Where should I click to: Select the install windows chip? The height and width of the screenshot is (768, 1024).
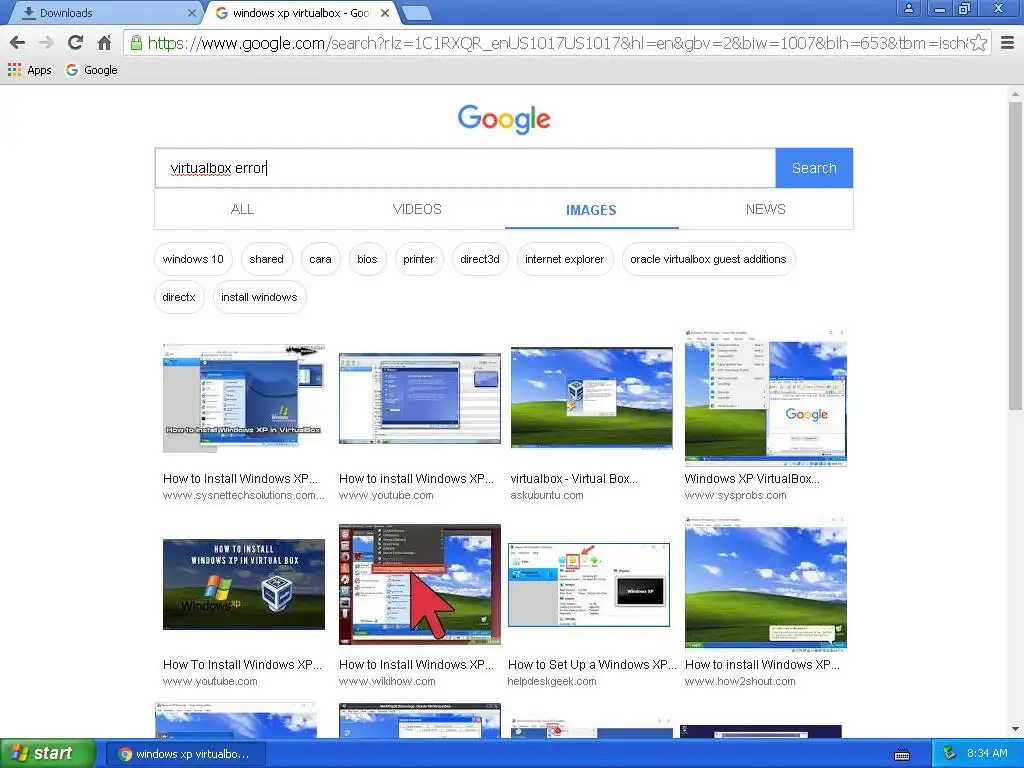click(x=259, y=297)
